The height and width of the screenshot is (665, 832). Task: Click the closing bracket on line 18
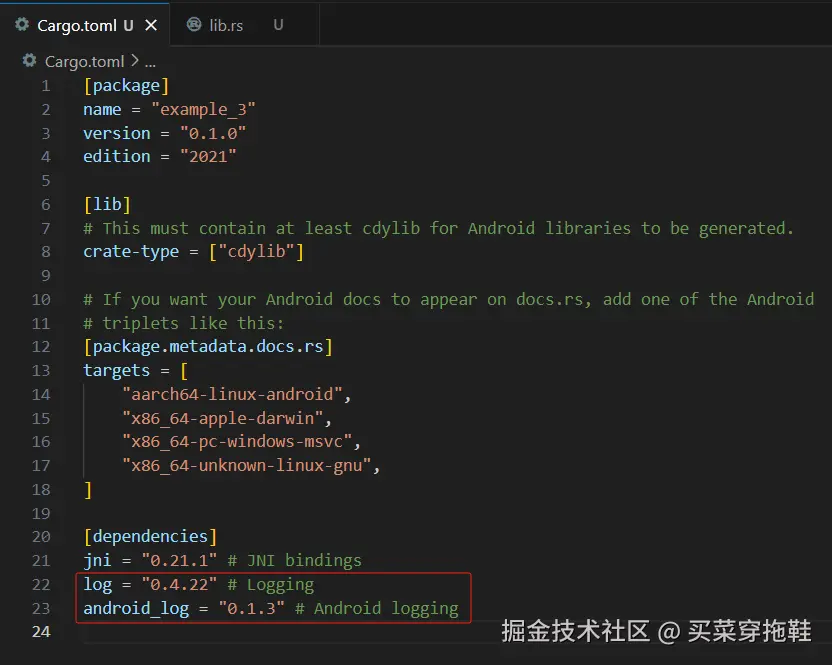click(x=88, y=489)
